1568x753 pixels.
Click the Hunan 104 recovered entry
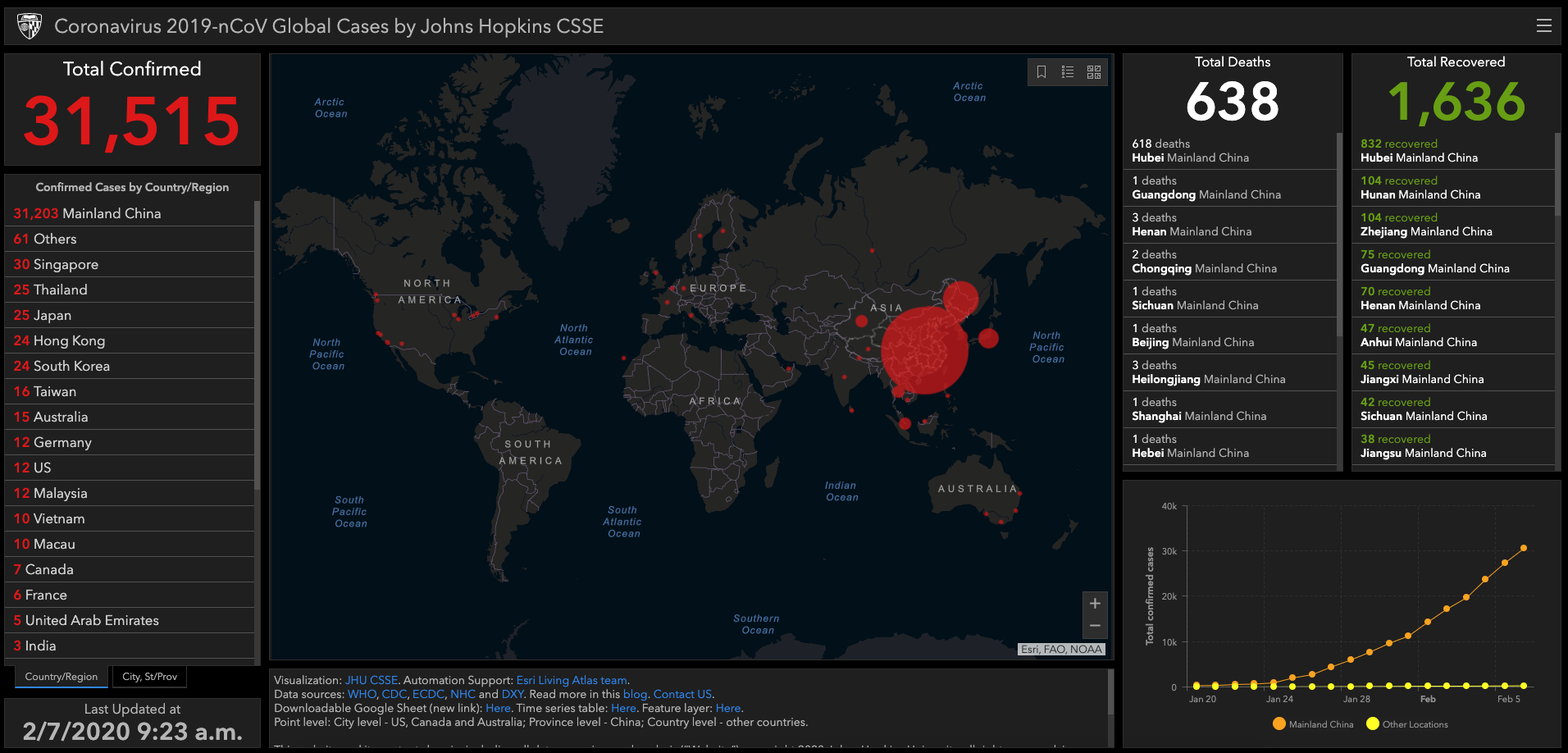click(x=1420, y=188)
